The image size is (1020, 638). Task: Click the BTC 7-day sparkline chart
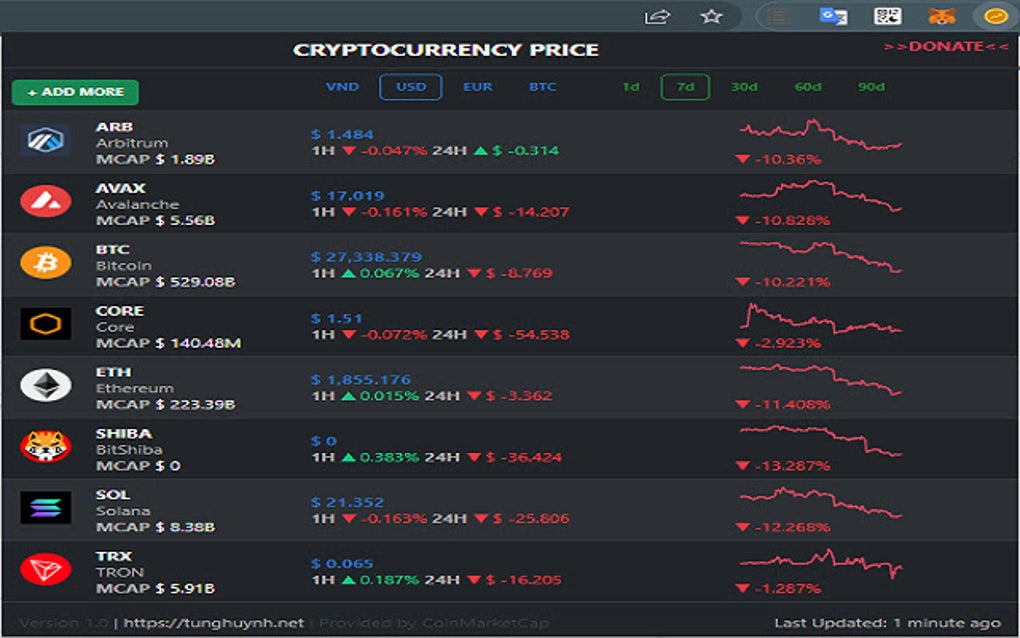(x=821, y=257)
